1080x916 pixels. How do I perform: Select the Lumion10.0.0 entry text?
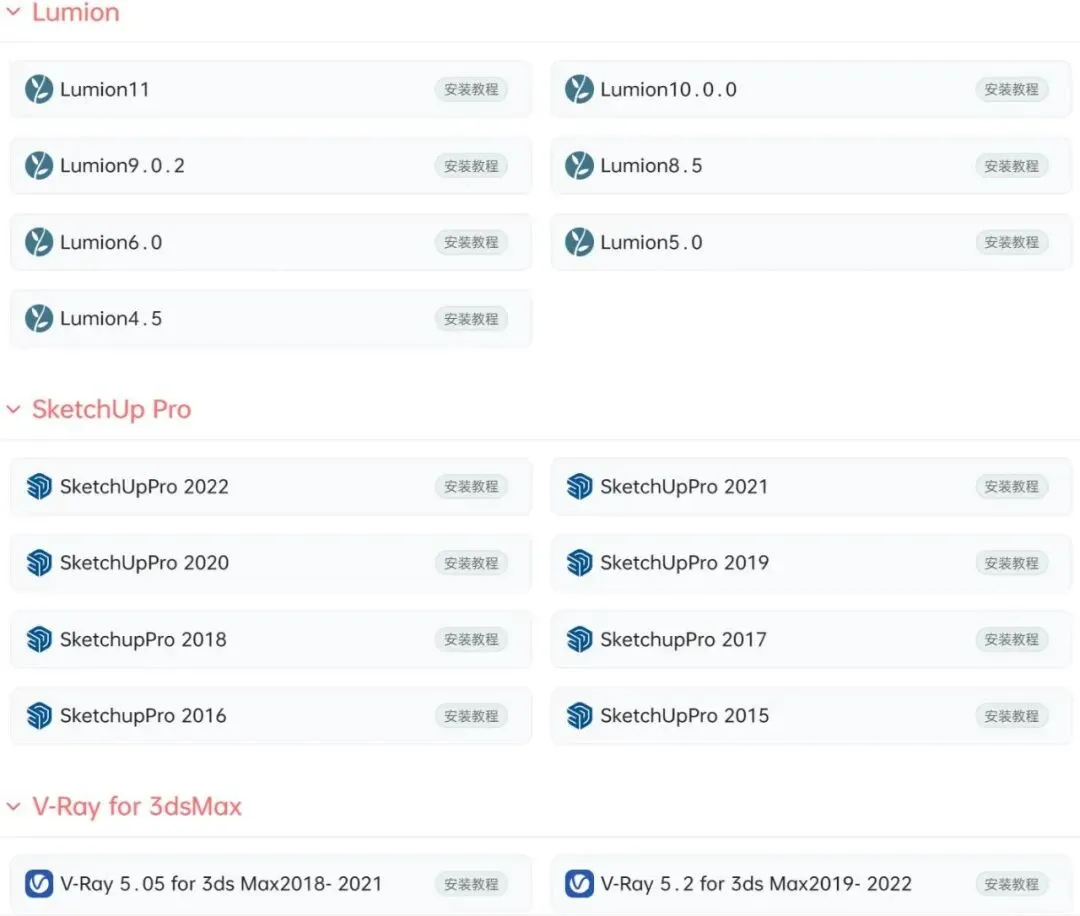pos(668,90)
